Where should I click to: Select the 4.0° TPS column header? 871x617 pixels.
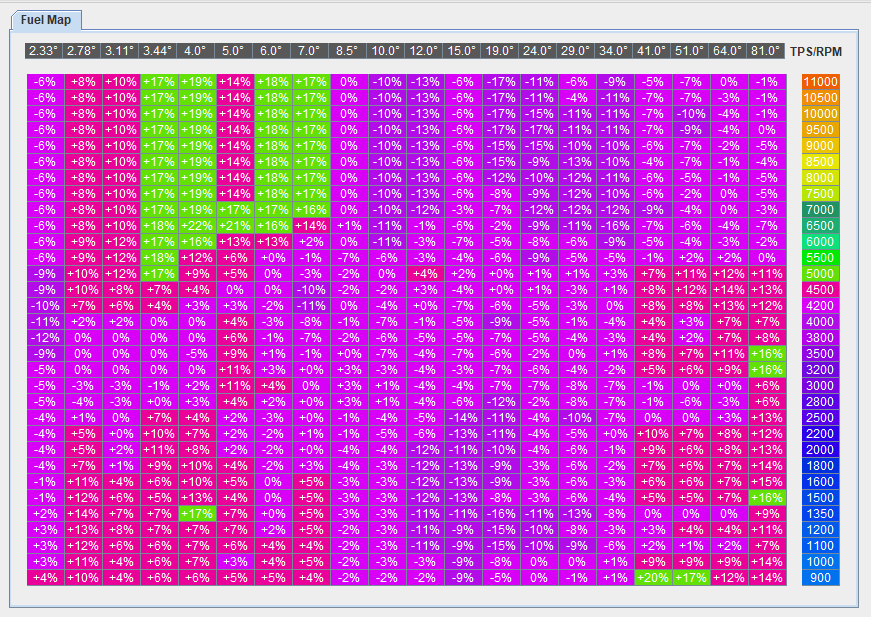point(196,51)
